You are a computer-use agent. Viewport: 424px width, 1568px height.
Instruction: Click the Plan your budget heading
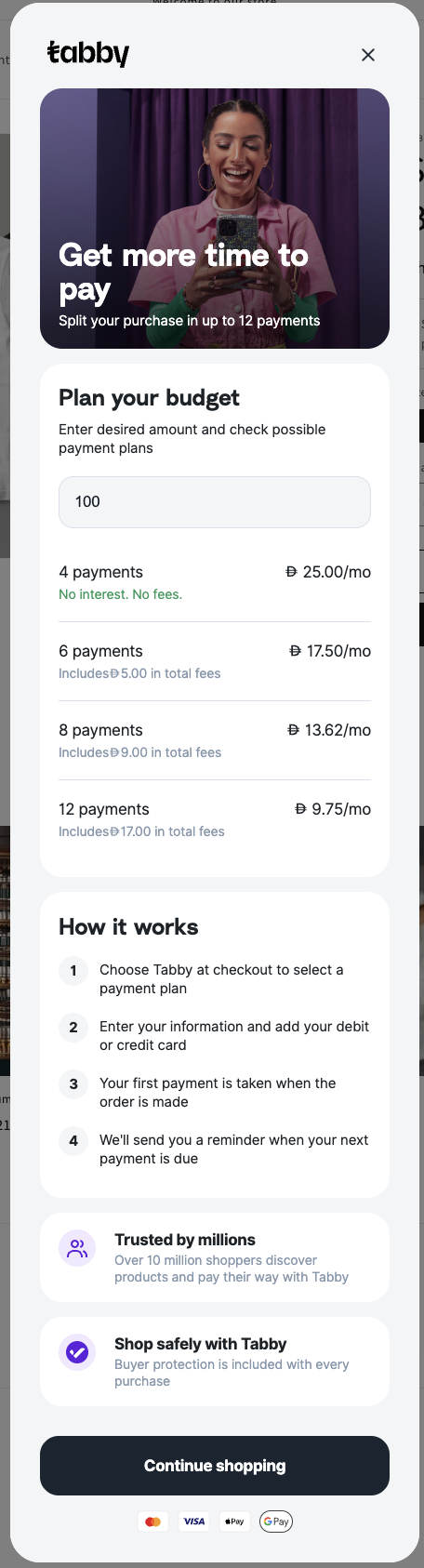point(149,398)
